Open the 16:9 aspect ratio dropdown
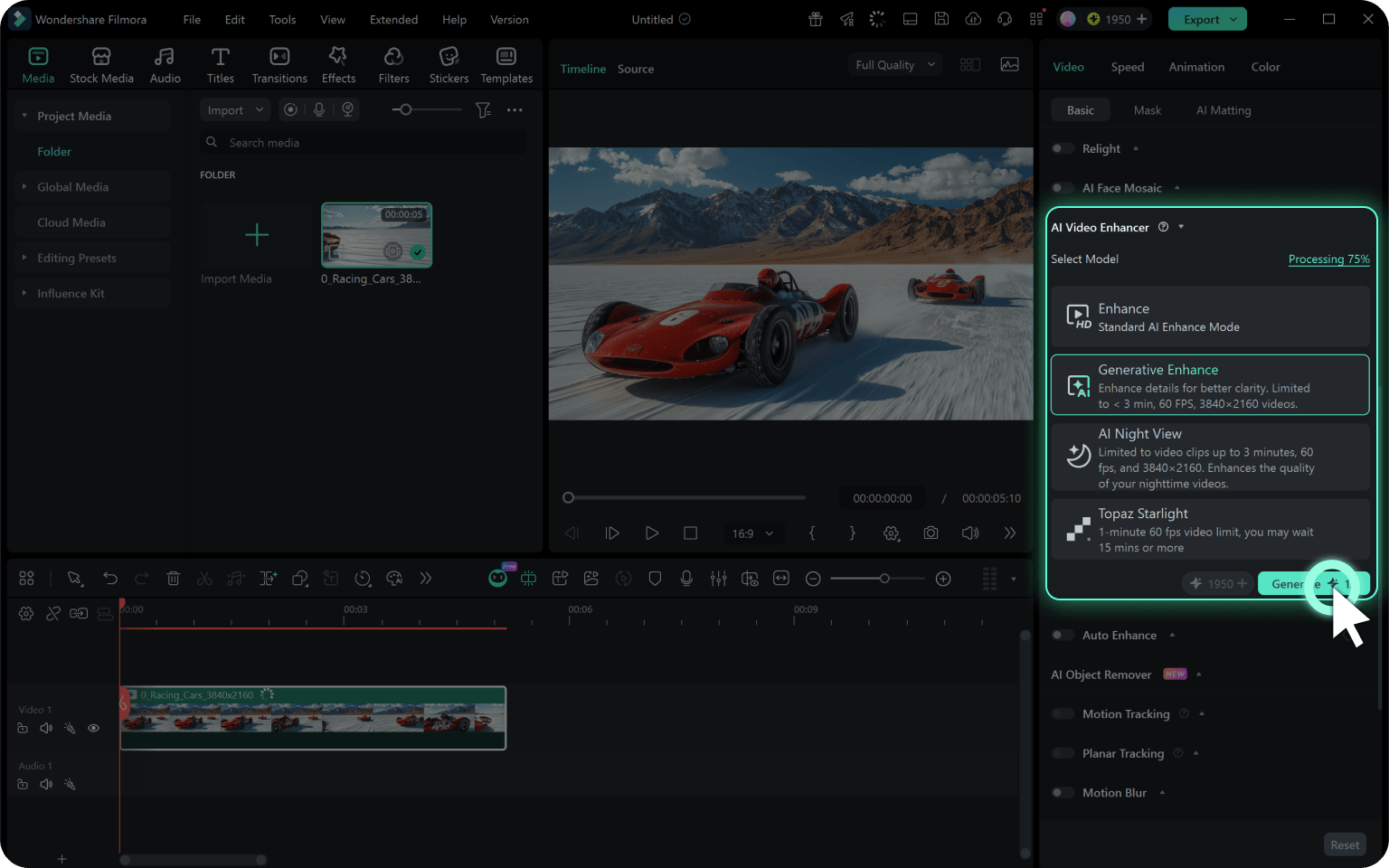 click(x=752, y=533)
